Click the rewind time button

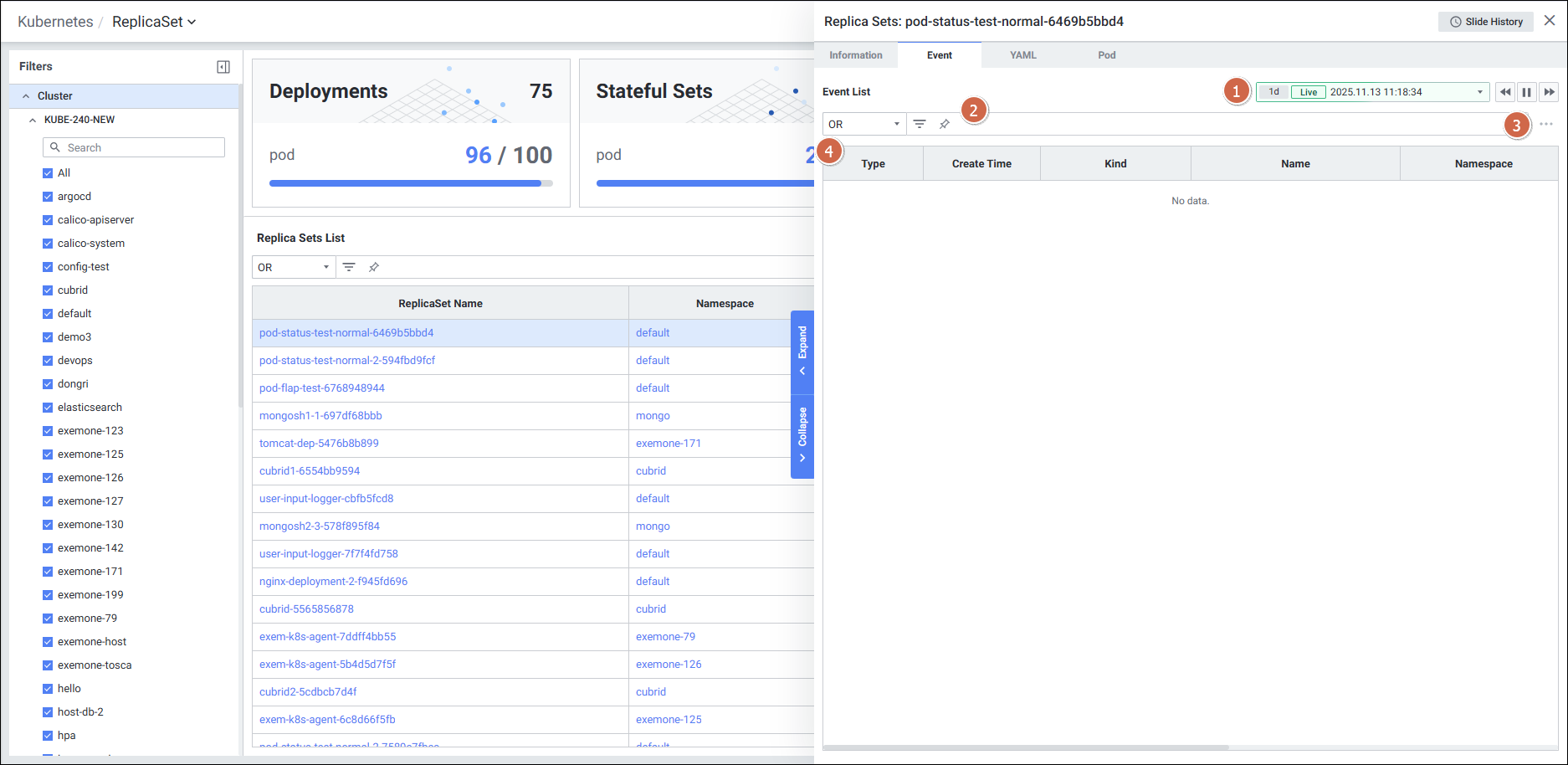(x=1505, y=92)
